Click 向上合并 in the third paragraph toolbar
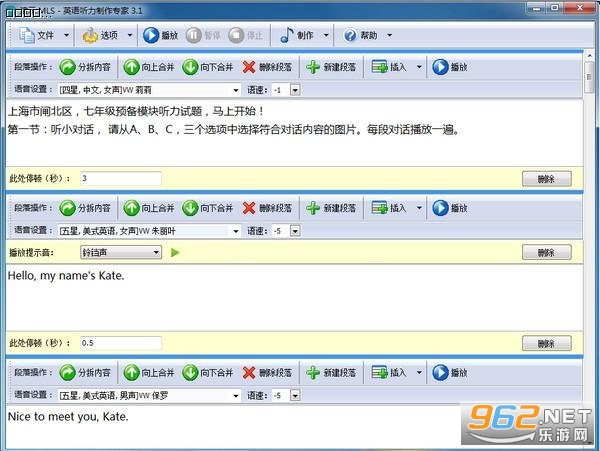Screen dimensions: 600x451 click(148, 373)
